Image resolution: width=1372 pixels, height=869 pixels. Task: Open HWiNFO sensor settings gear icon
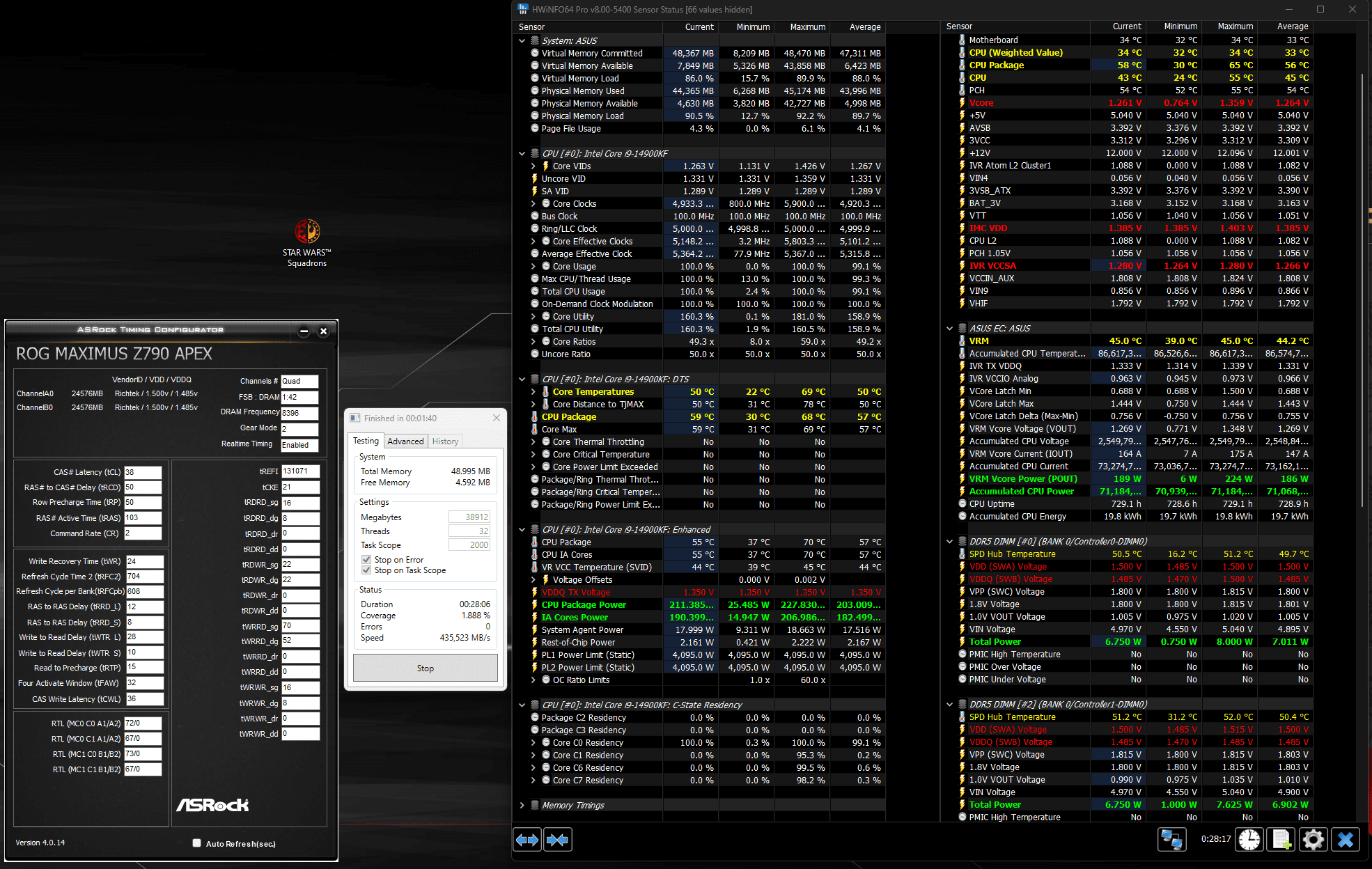click(1313, 840)
